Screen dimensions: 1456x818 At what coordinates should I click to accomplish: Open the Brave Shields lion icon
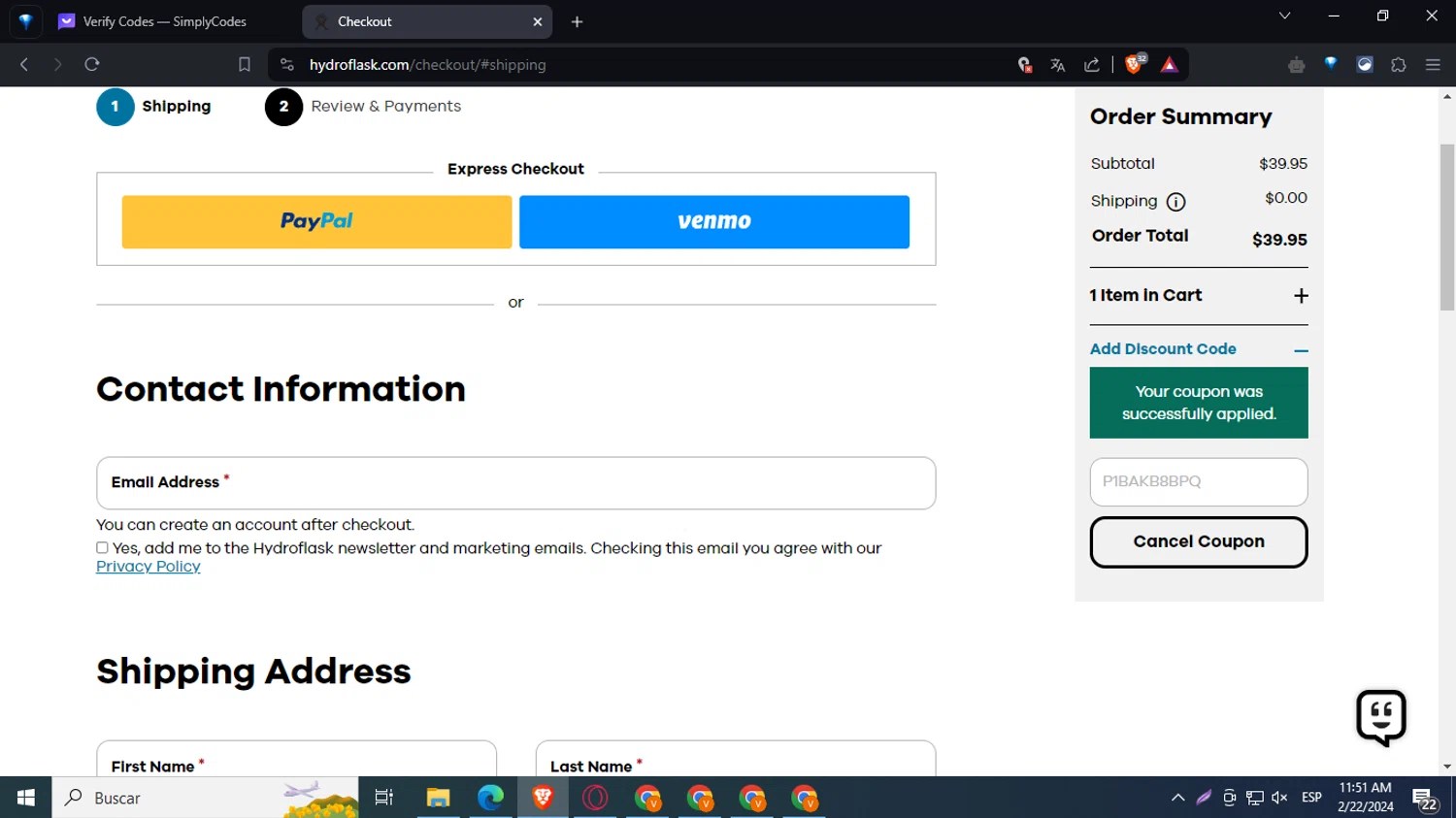pyautogui.click(x=1134, y=64)
